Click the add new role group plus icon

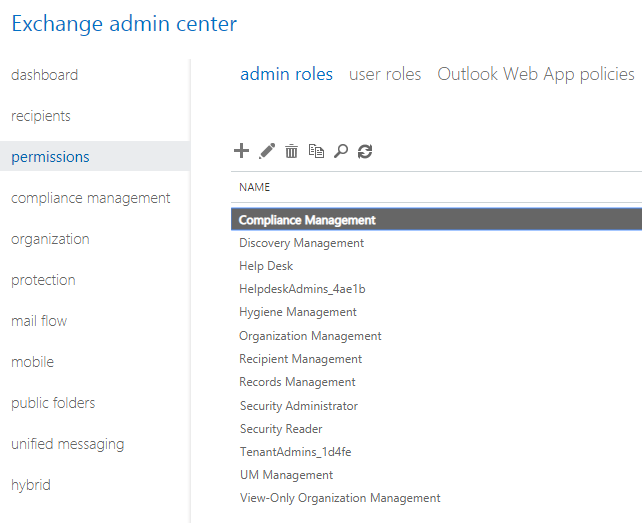(x=241, y=151)
